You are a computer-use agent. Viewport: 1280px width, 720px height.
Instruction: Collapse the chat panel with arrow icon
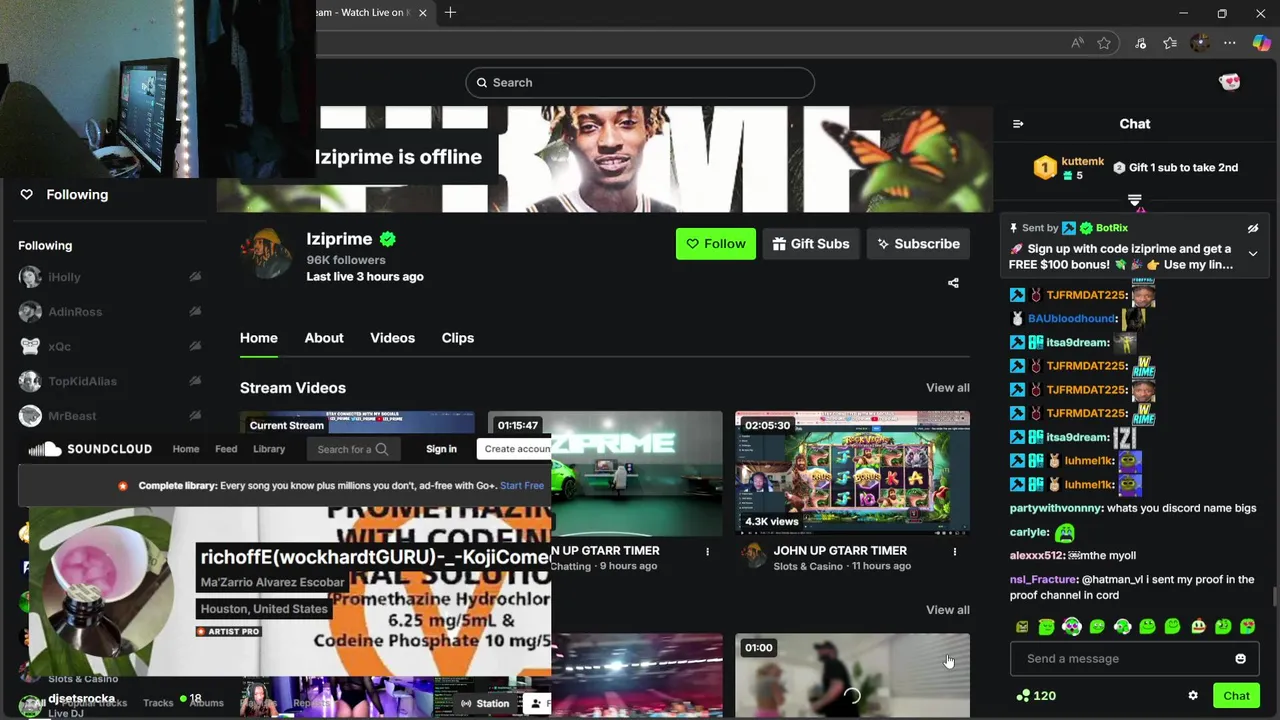[x=1018, y=124]
